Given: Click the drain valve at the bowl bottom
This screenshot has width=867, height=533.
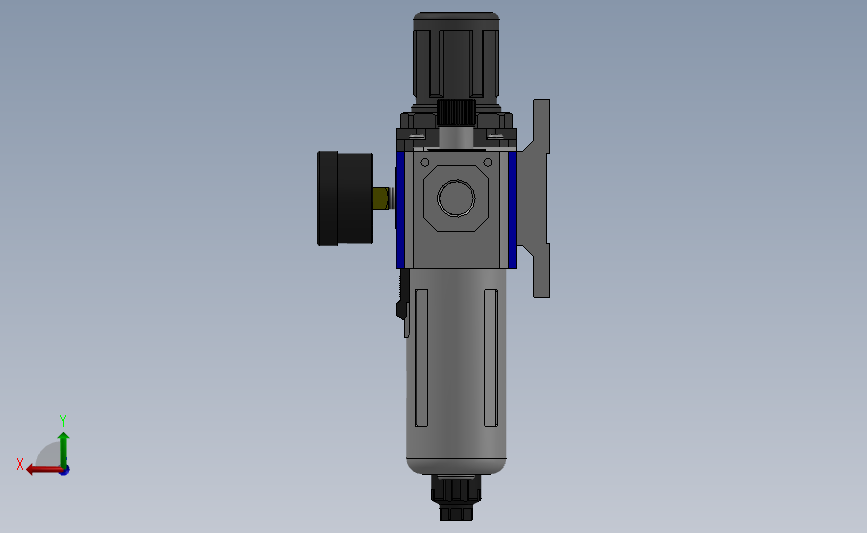Looking at the screenshot, I should point(456,498).
